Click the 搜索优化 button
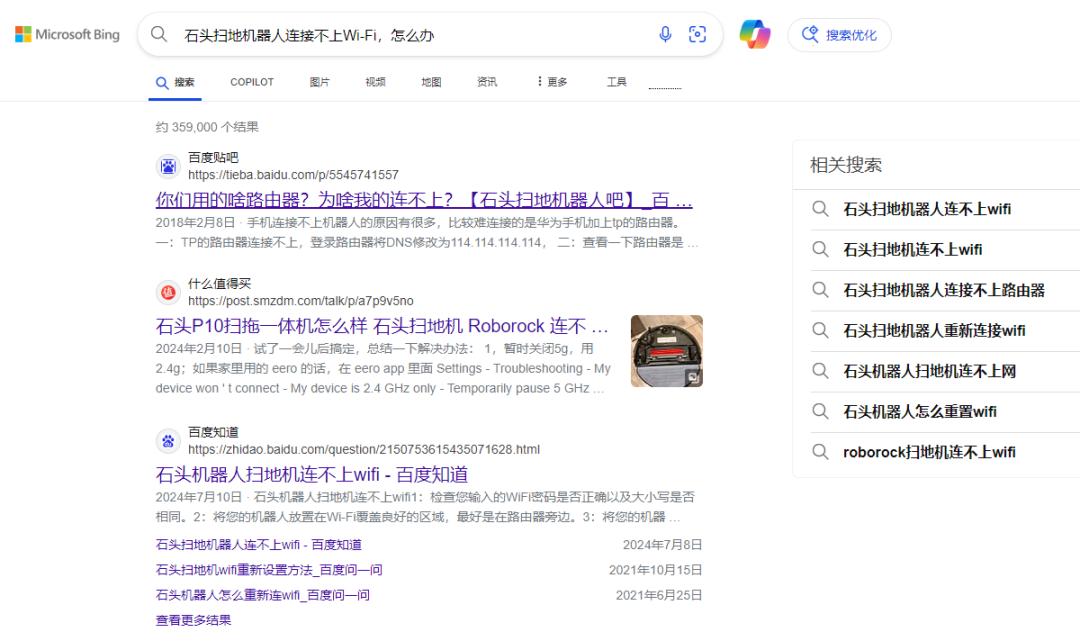Image resolution: width=1080 pixels, height=641 pixels. (840, 35)
